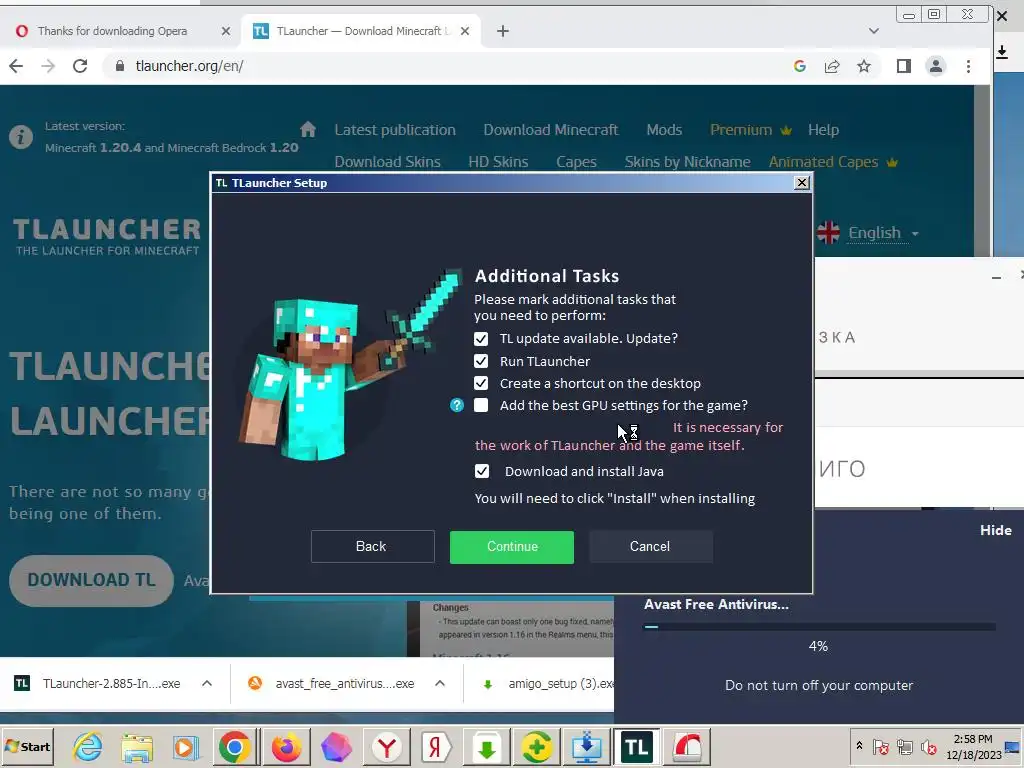Show hidden system tray icons
The height and width of the screenshot is (768, 1024).
click(x=859, y=745)
